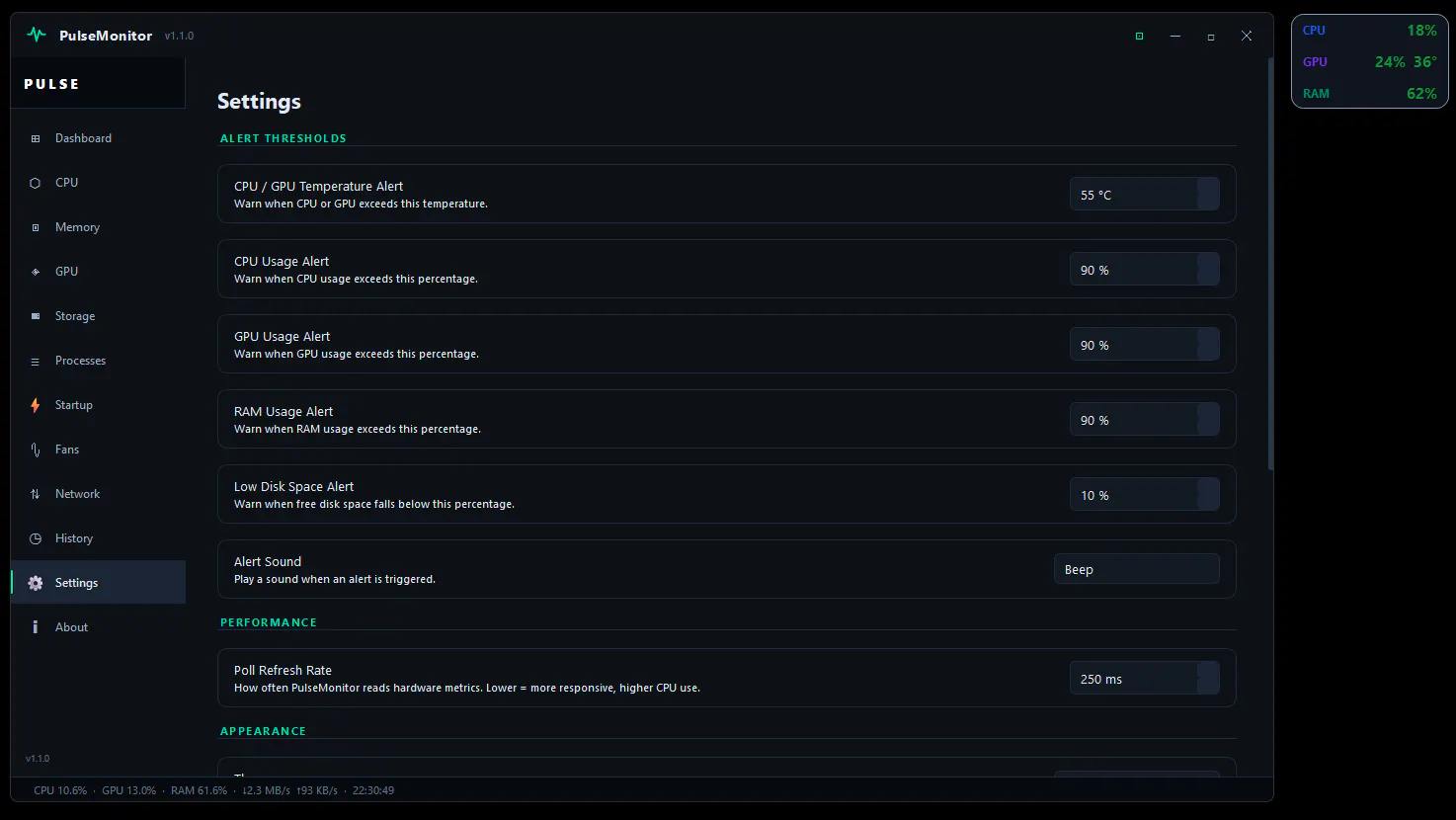This screenshot has height=820, width=1456.
Task: Increase the temperature alert with up stepper
Action: 1208,187
